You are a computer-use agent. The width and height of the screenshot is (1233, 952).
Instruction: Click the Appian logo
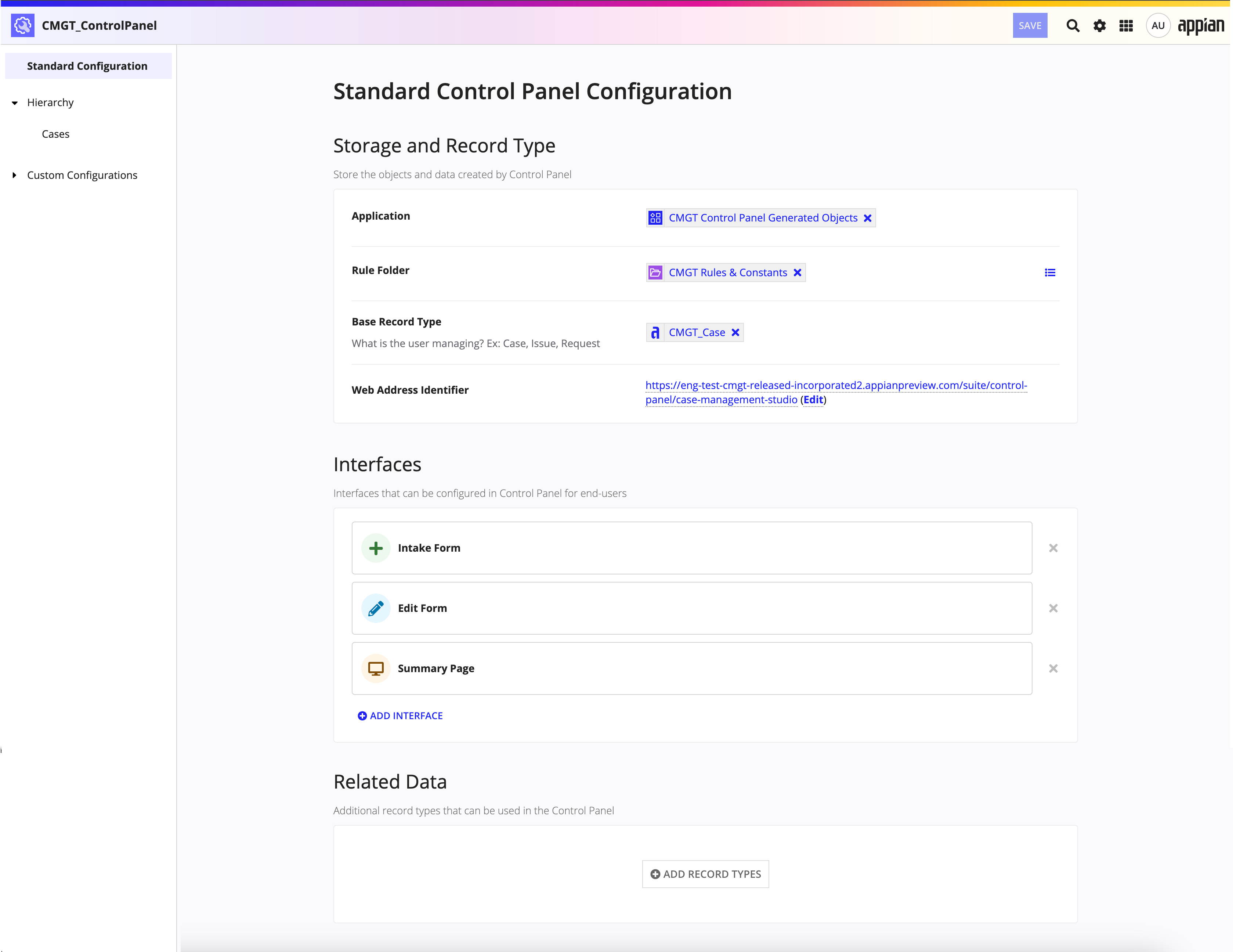click(1201, 25)
